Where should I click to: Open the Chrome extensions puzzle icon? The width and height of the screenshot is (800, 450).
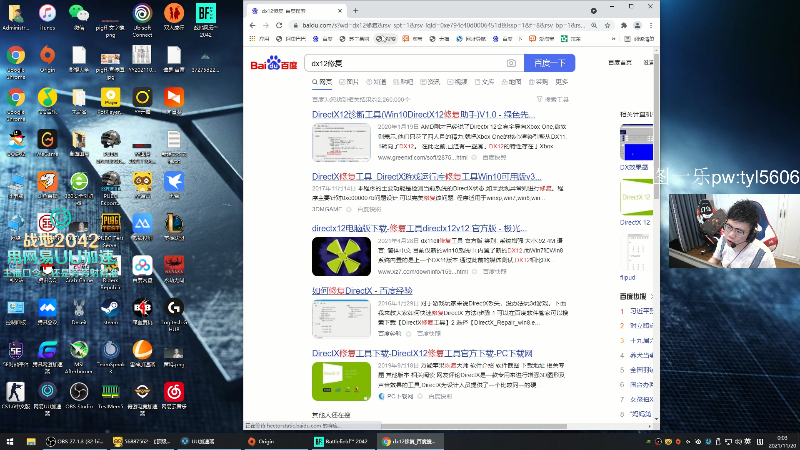point(623,25)
